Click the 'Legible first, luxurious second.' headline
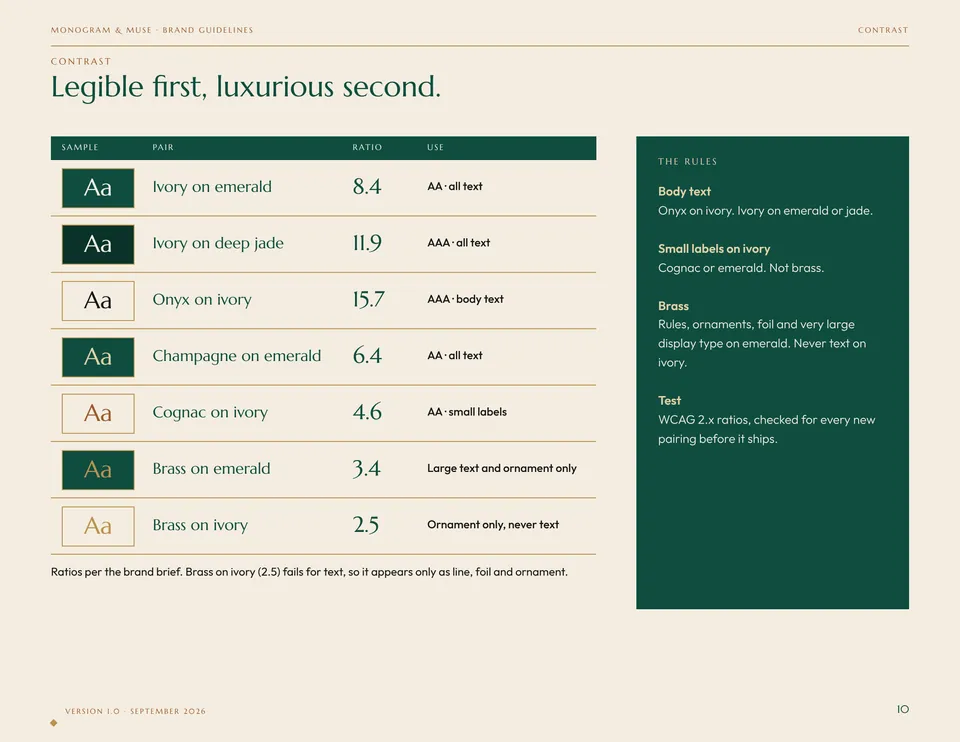 (x=246, y=86)
